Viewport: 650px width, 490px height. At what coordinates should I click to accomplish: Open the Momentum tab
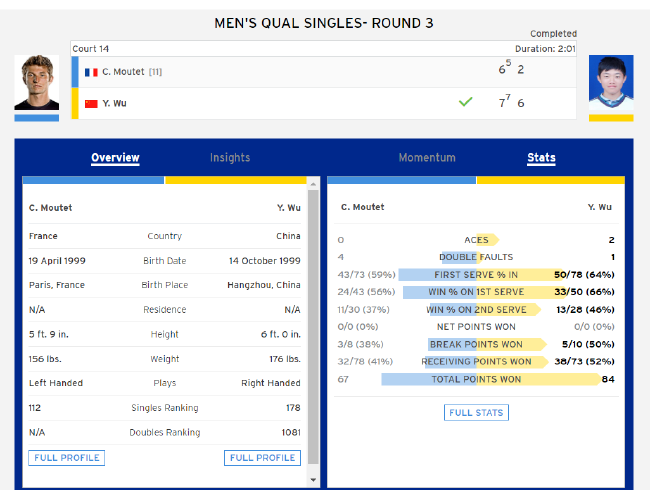(x=427, y=158)
